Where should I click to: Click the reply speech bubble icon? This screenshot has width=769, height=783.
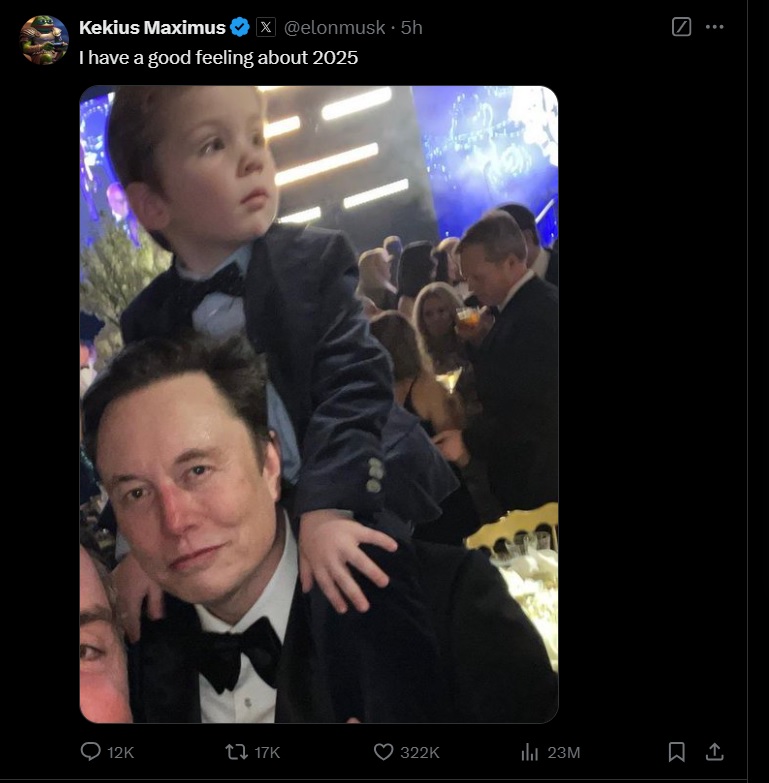click(91, 752)
